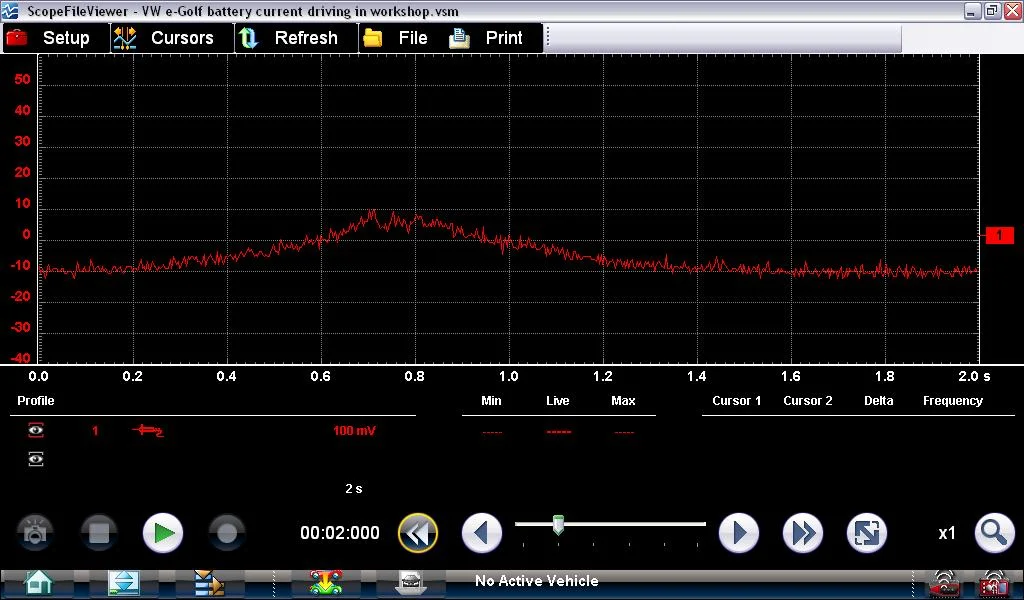Toggle the second channel's eye icon

click(x=36, y=460)
